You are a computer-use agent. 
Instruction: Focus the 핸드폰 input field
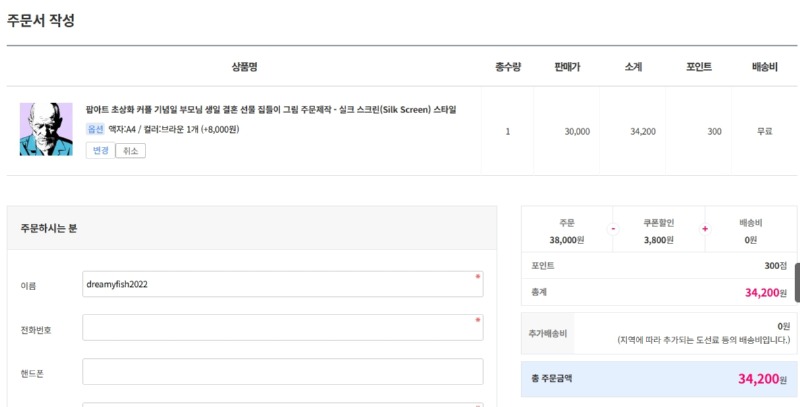pos(283,372)
